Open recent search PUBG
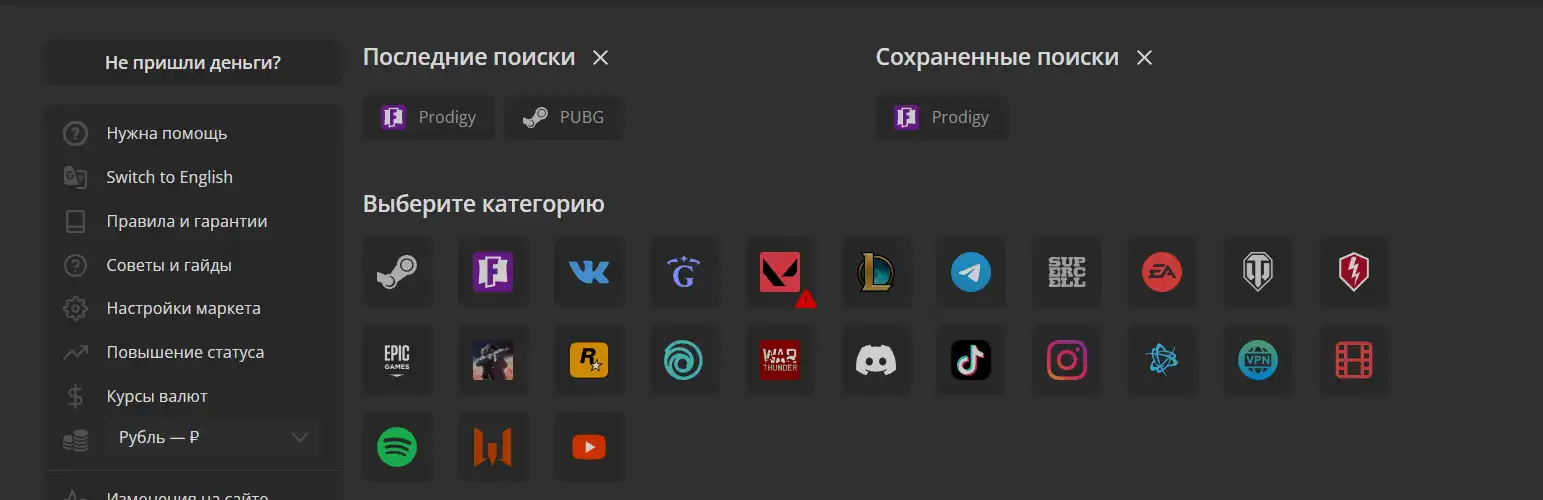 click(x=563, y=118)
